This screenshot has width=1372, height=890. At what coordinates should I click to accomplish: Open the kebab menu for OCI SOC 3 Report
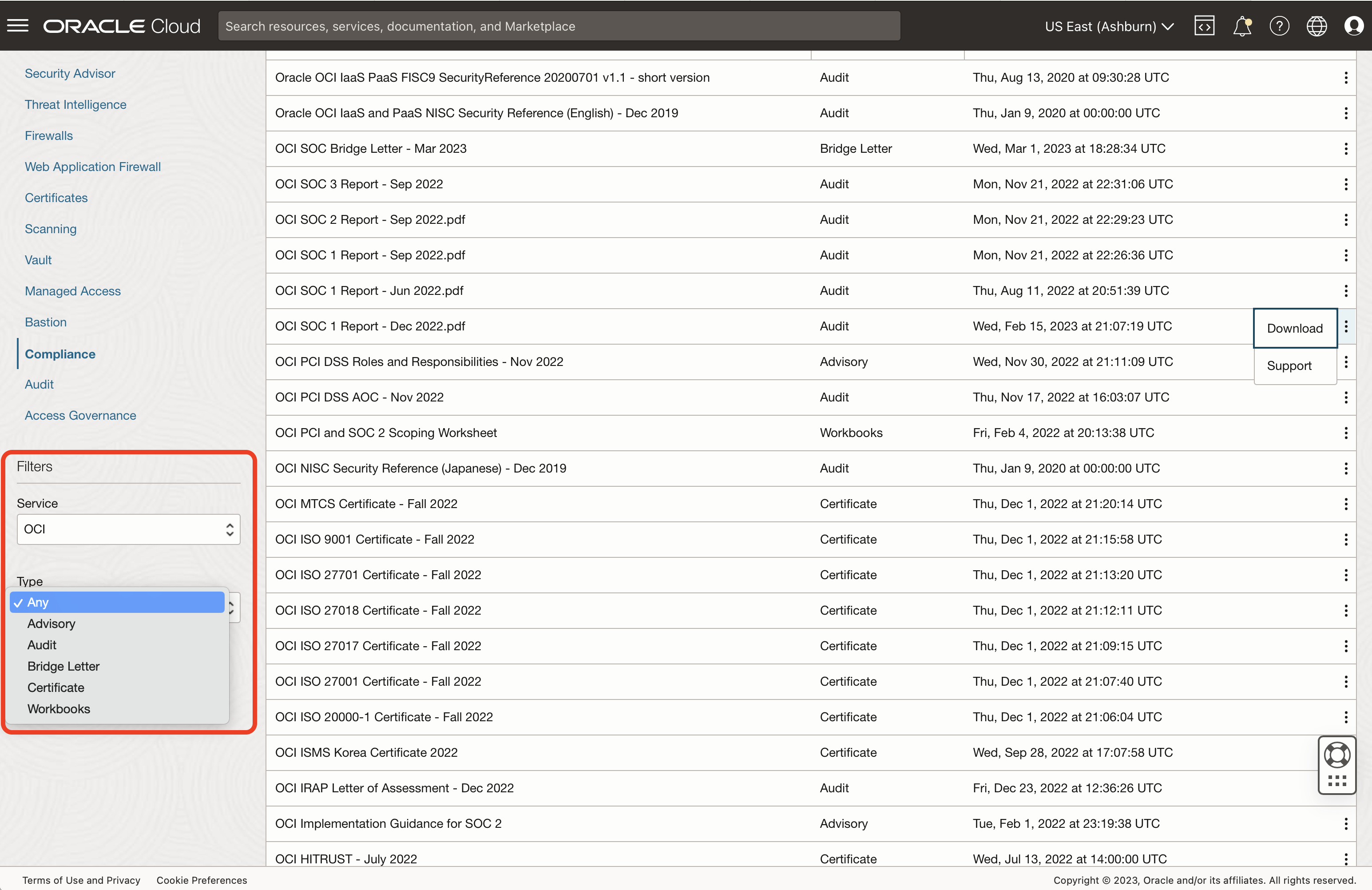tap(1346, 184)
